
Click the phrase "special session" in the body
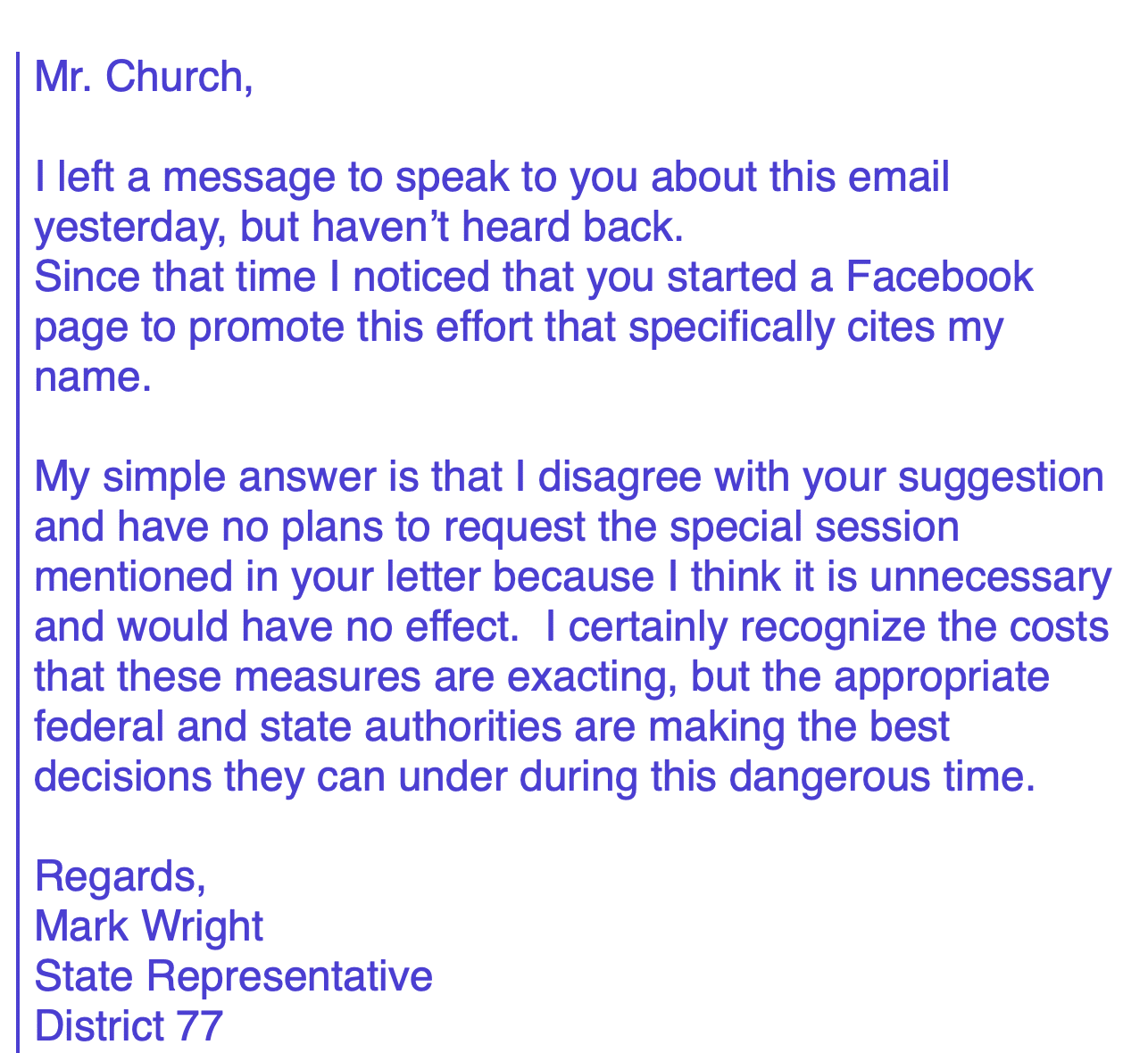tap(813, 527)
